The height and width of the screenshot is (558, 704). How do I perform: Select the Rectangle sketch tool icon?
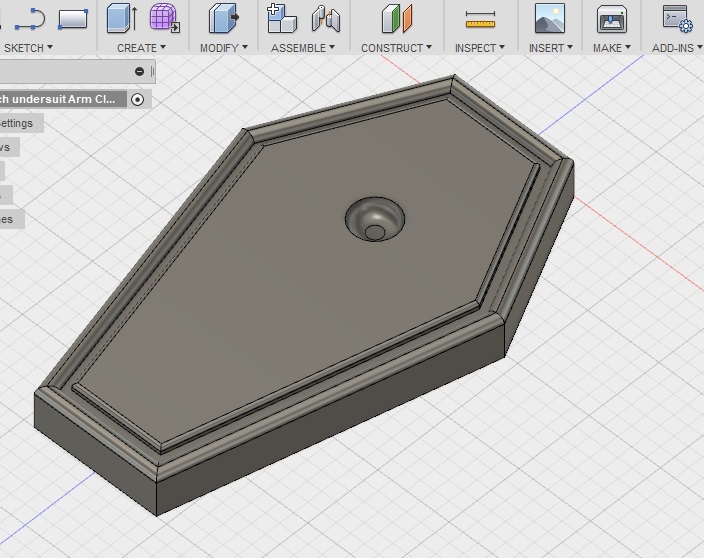tap(73, 18)
